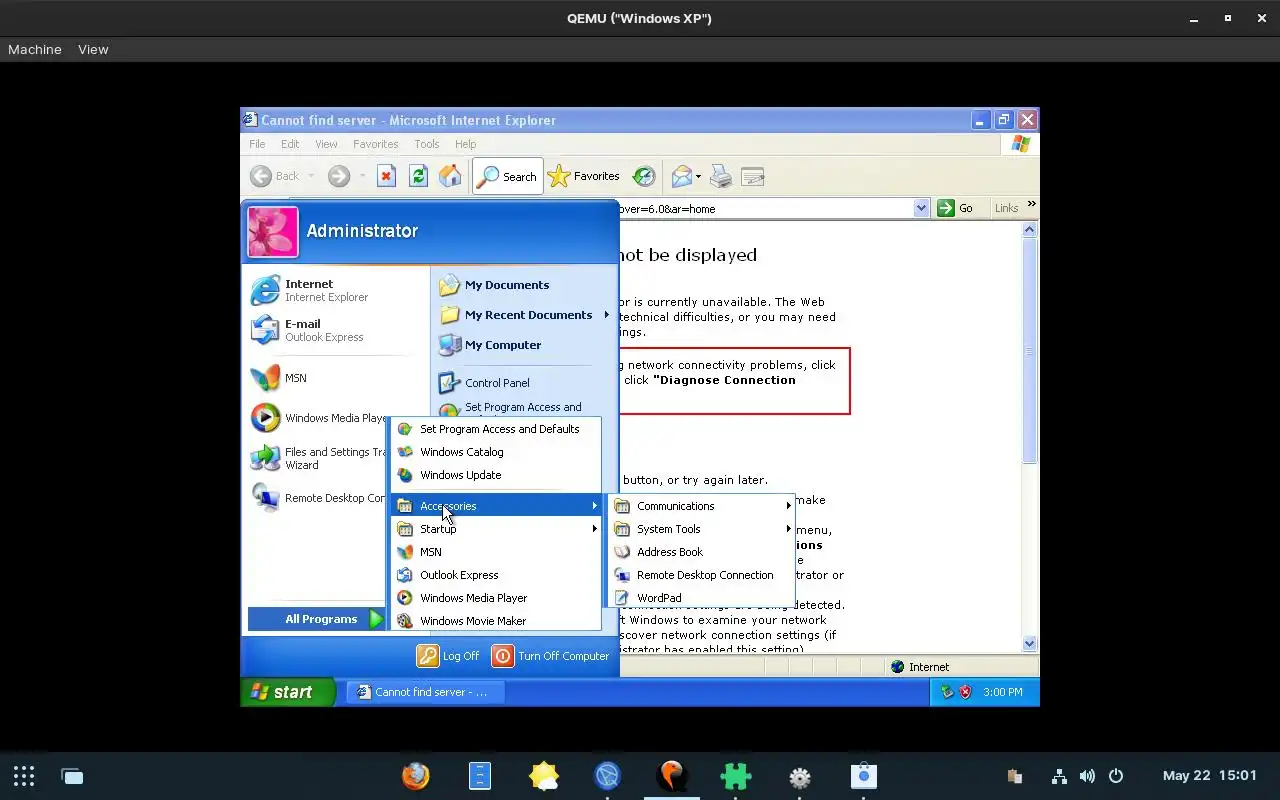Image resolution: width=1280 pixels, height=800 pixels.
Task: Expand My Recent Documents submenu
Action: click(526, 315)
